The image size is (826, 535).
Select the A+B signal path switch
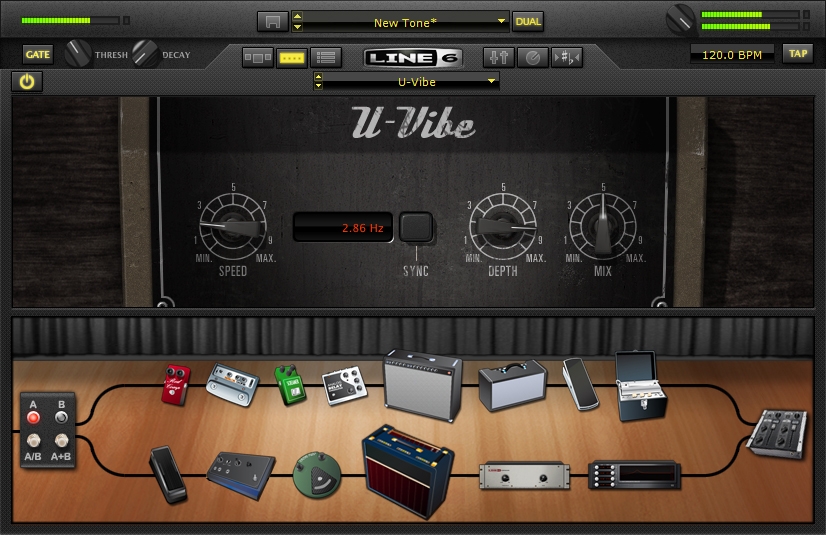(x=61, y=440)
